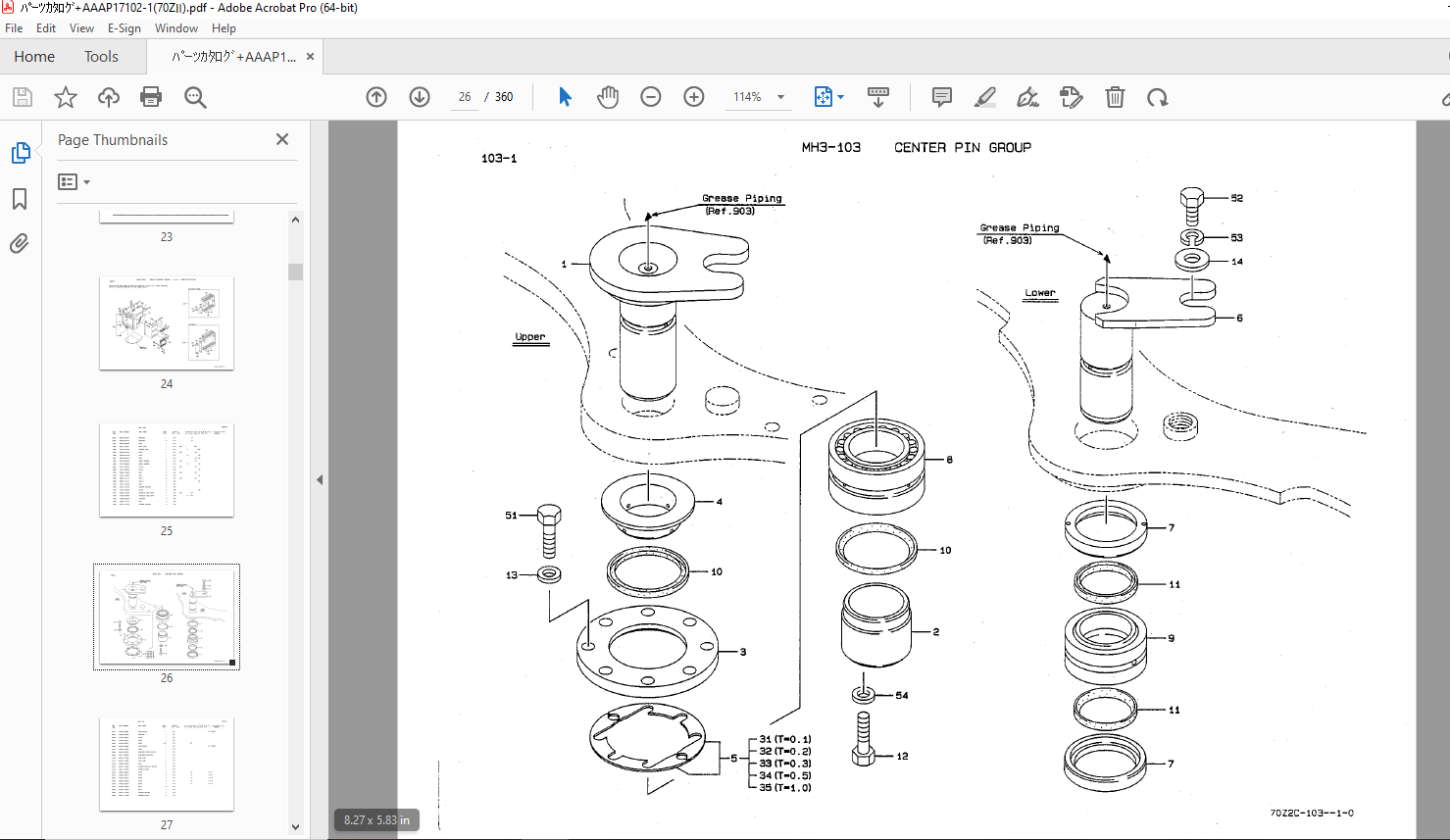Click the '31 (T=0.1)' shim label

(x=785, y=739)
